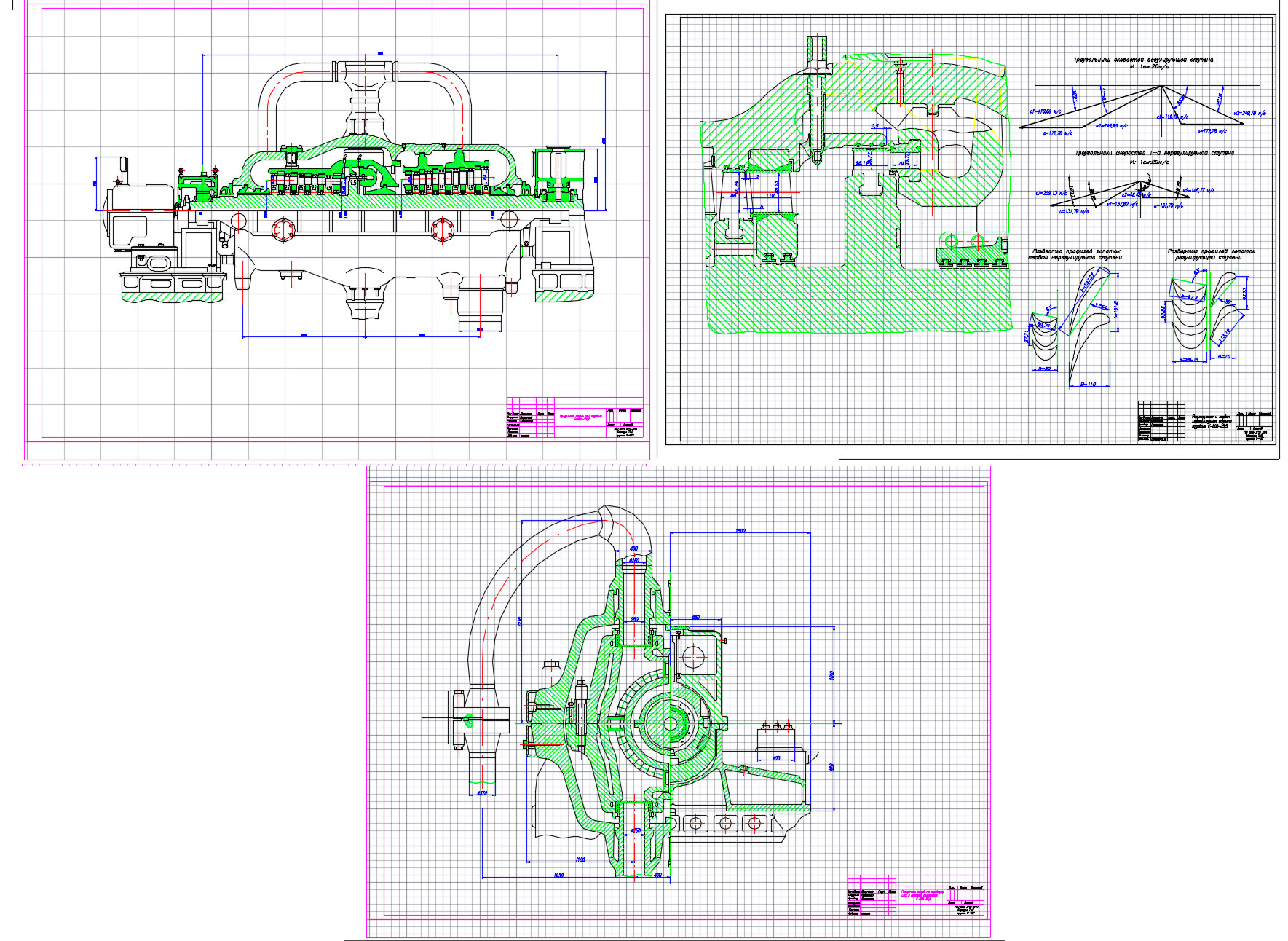Select the vertical '900' dimension
Screen dimensions: 1288x941
coord(831,767)
